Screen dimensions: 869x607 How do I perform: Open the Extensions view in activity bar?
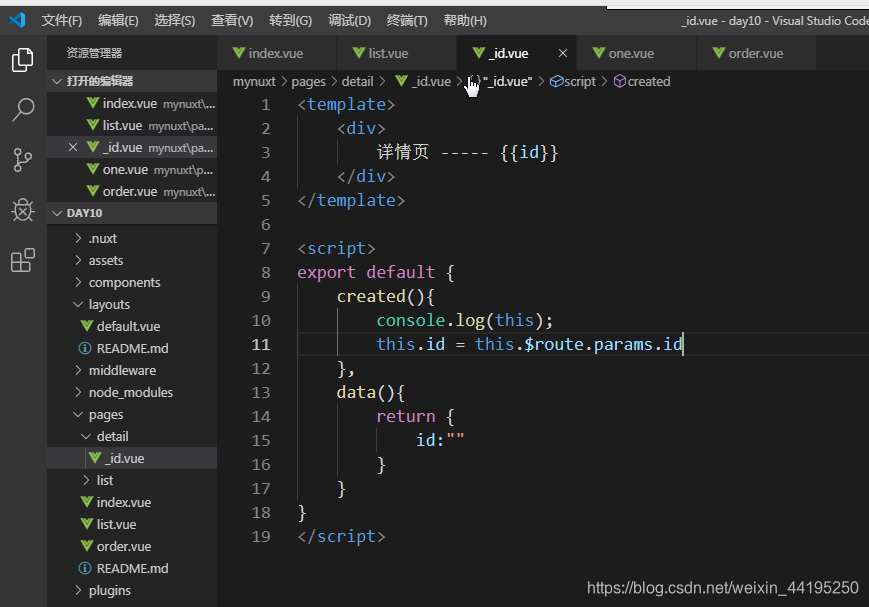tap(23, 260)
